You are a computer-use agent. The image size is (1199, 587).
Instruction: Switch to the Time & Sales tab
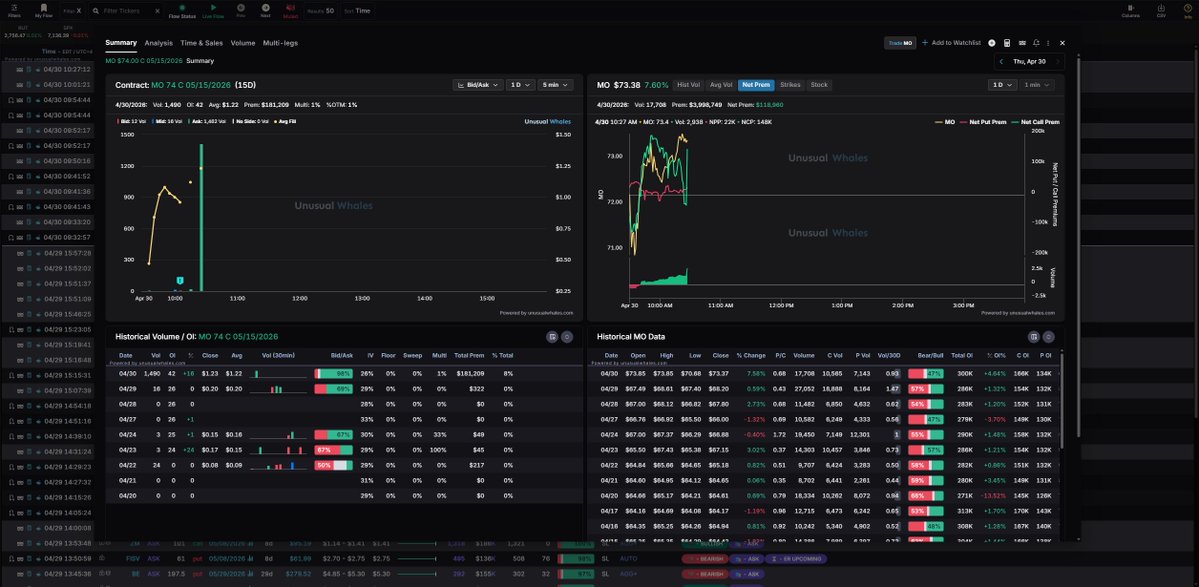click(202, 43)
